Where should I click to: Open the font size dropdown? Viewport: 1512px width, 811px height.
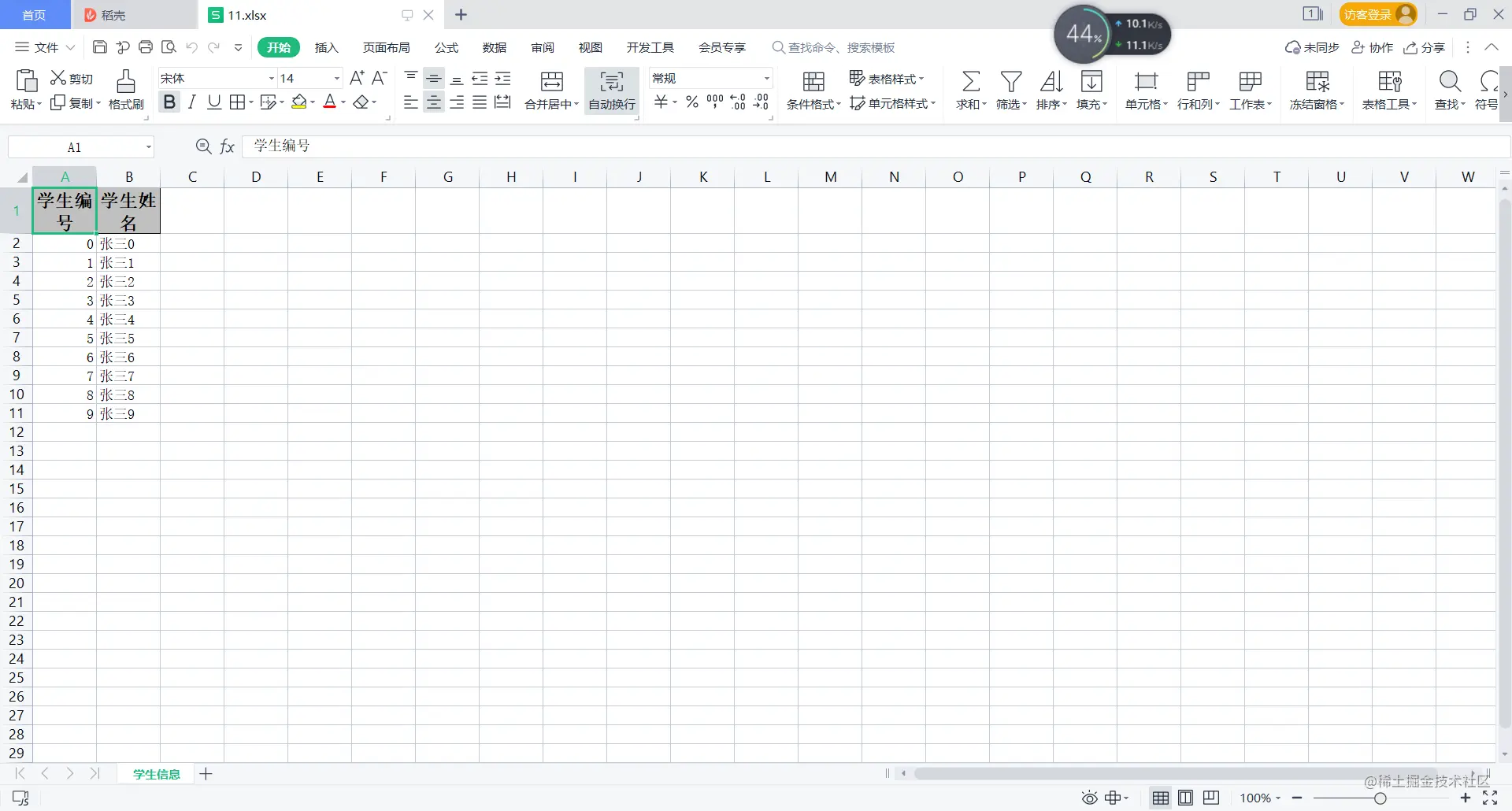pyautogui.click(x=337, y=78)
